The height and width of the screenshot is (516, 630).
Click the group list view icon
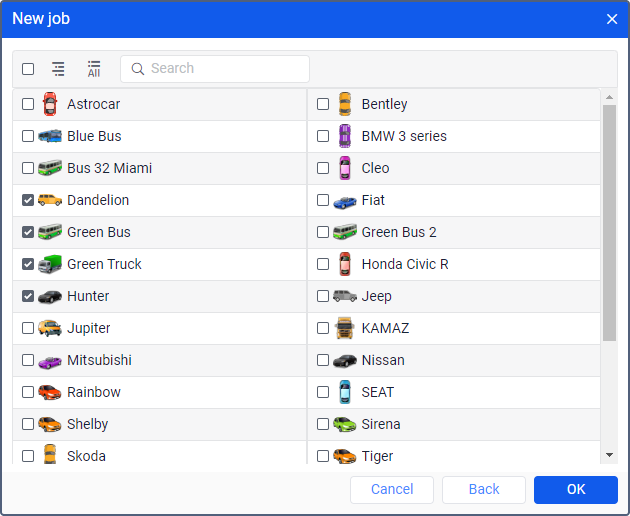(x=58, y=69)
